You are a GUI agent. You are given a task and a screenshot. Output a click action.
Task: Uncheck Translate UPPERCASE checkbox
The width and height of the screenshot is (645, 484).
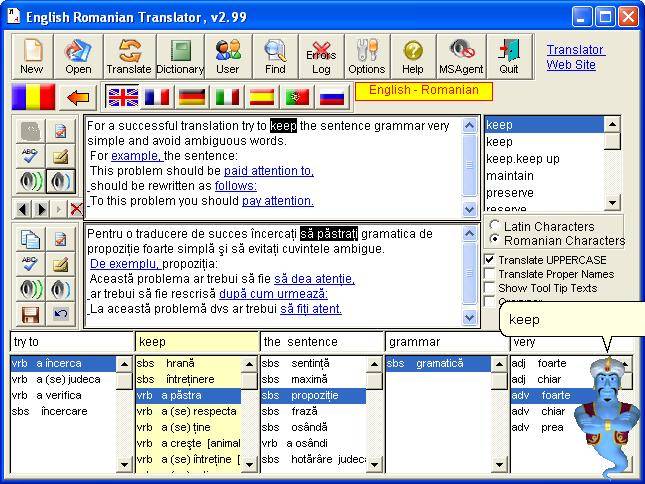490,259
